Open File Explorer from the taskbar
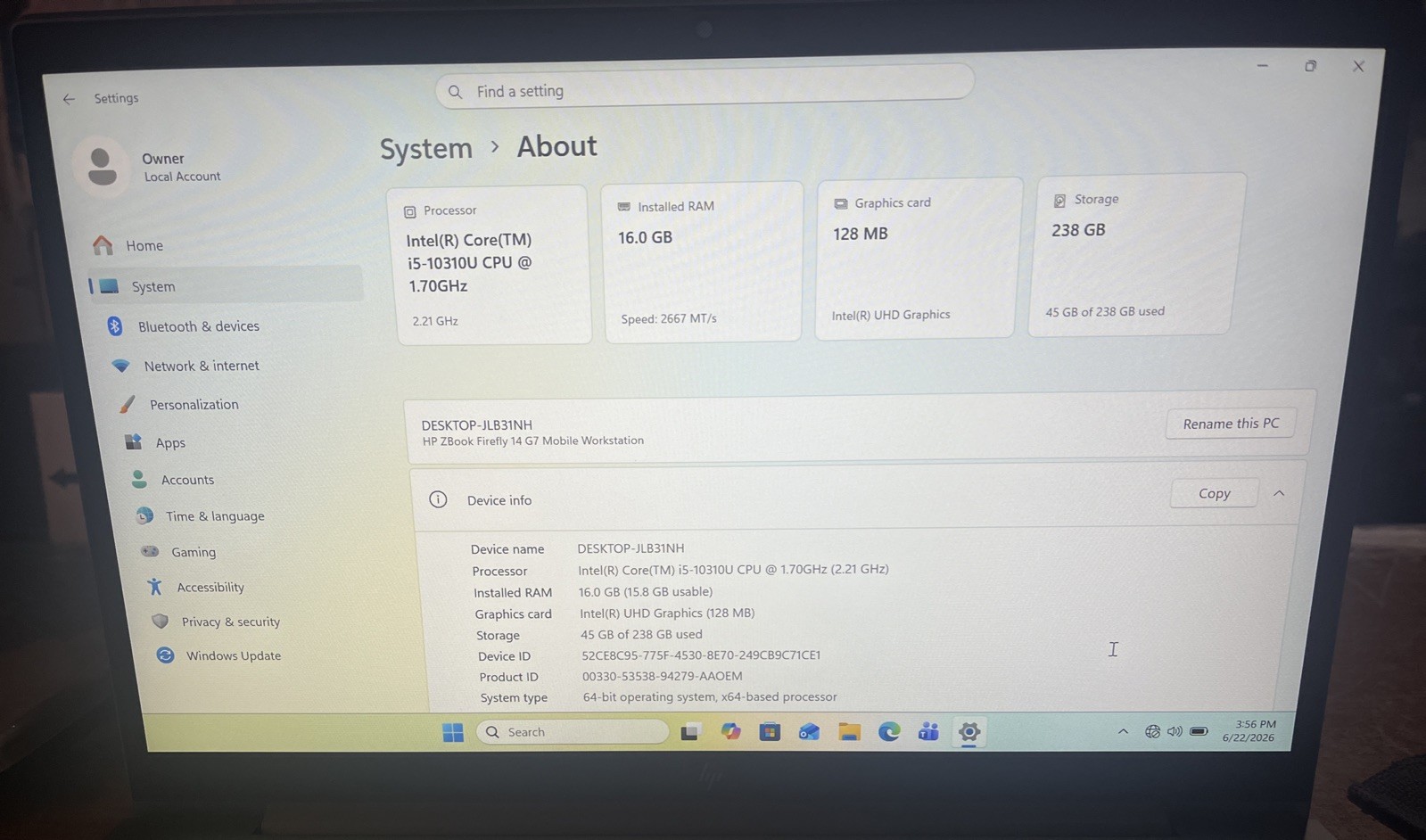The image size is (1426, 840). (849, 732)
